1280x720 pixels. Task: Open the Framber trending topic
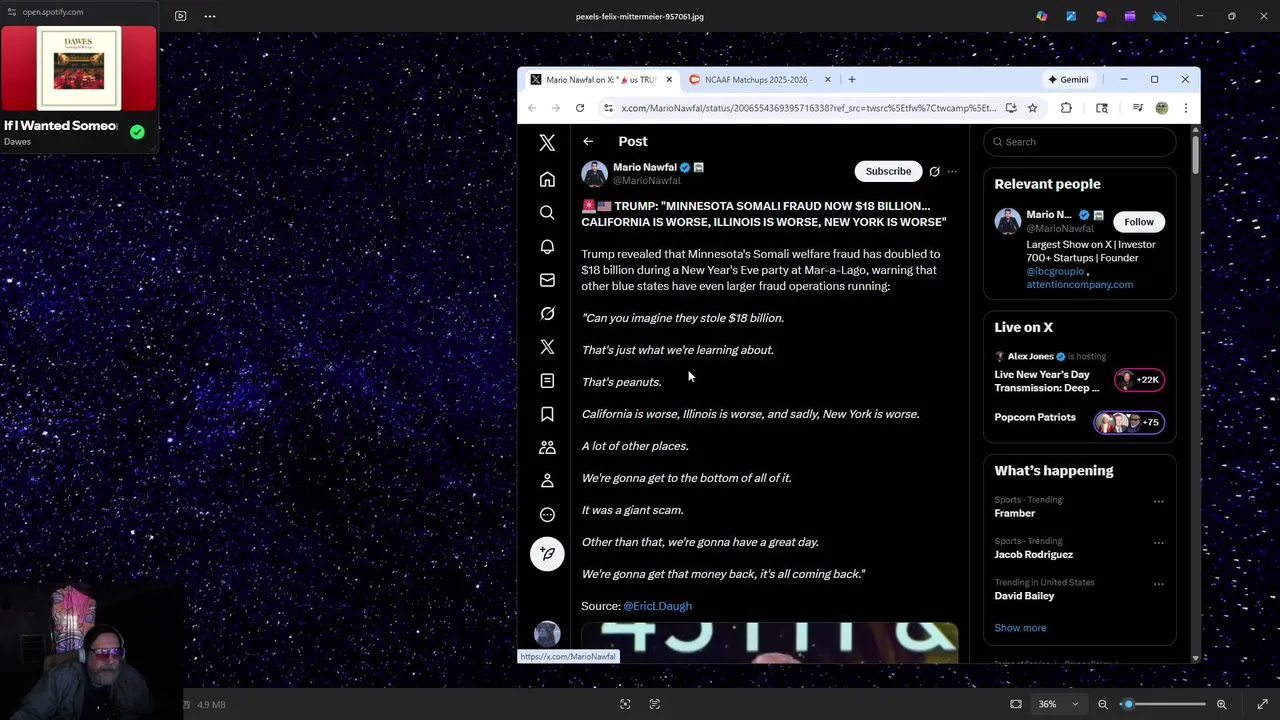1015,513
